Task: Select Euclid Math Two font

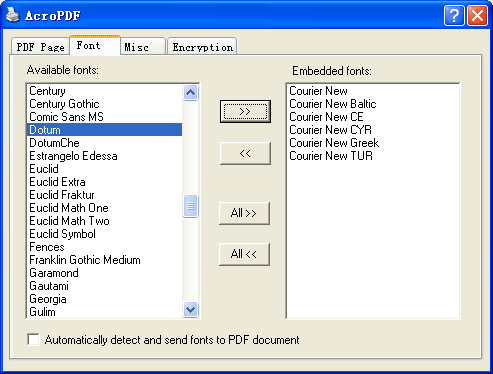Action: click(x=104, y=221)
